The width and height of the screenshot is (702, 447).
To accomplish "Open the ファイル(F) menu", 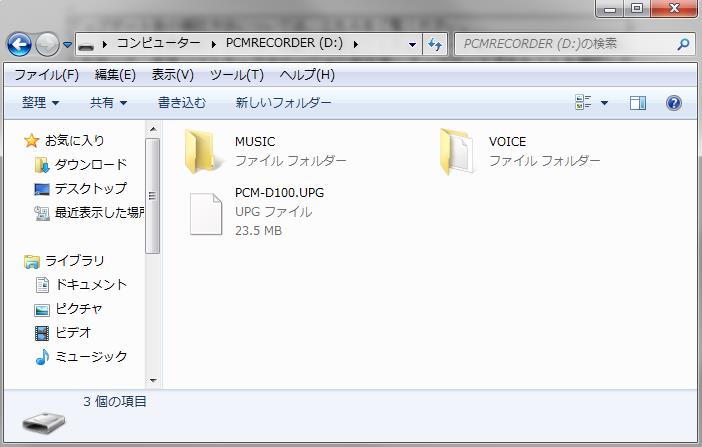I will (47, 75).
